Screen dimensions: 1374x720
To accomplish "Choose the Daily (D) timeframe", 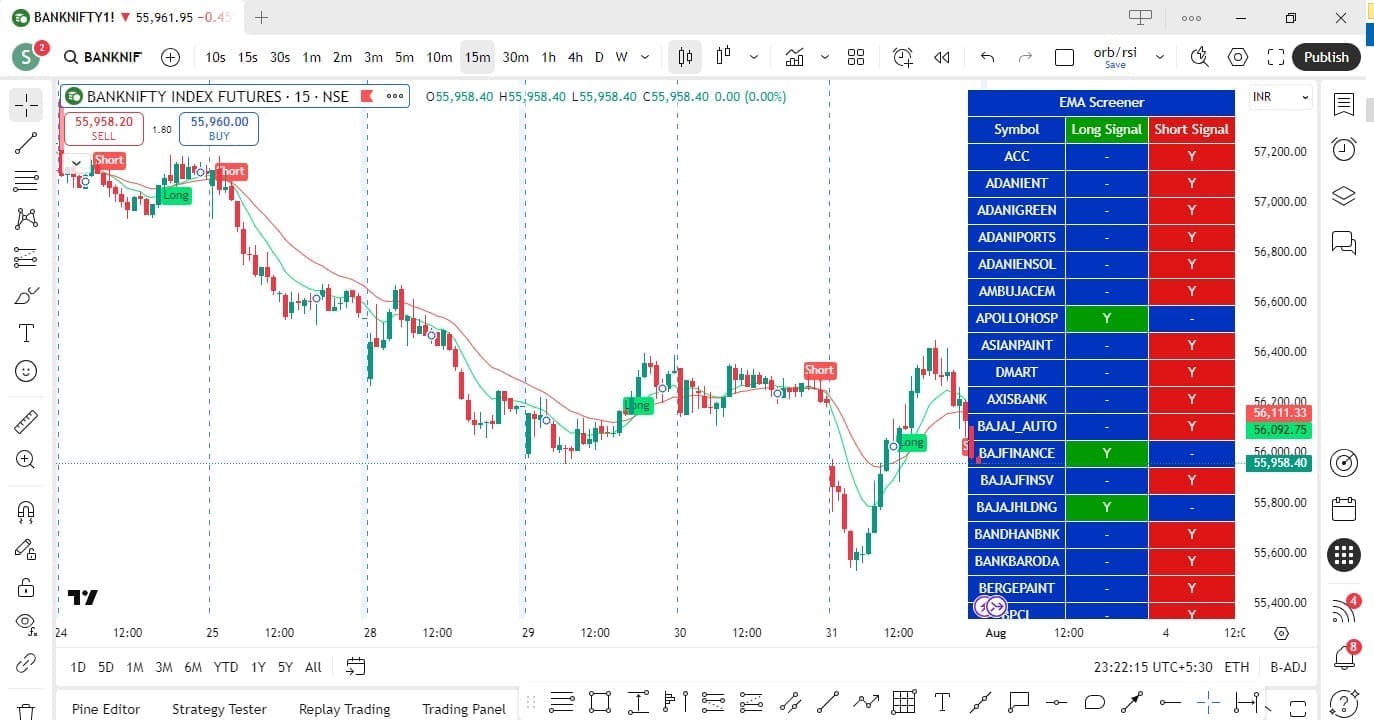I will [x=599, y=57].
